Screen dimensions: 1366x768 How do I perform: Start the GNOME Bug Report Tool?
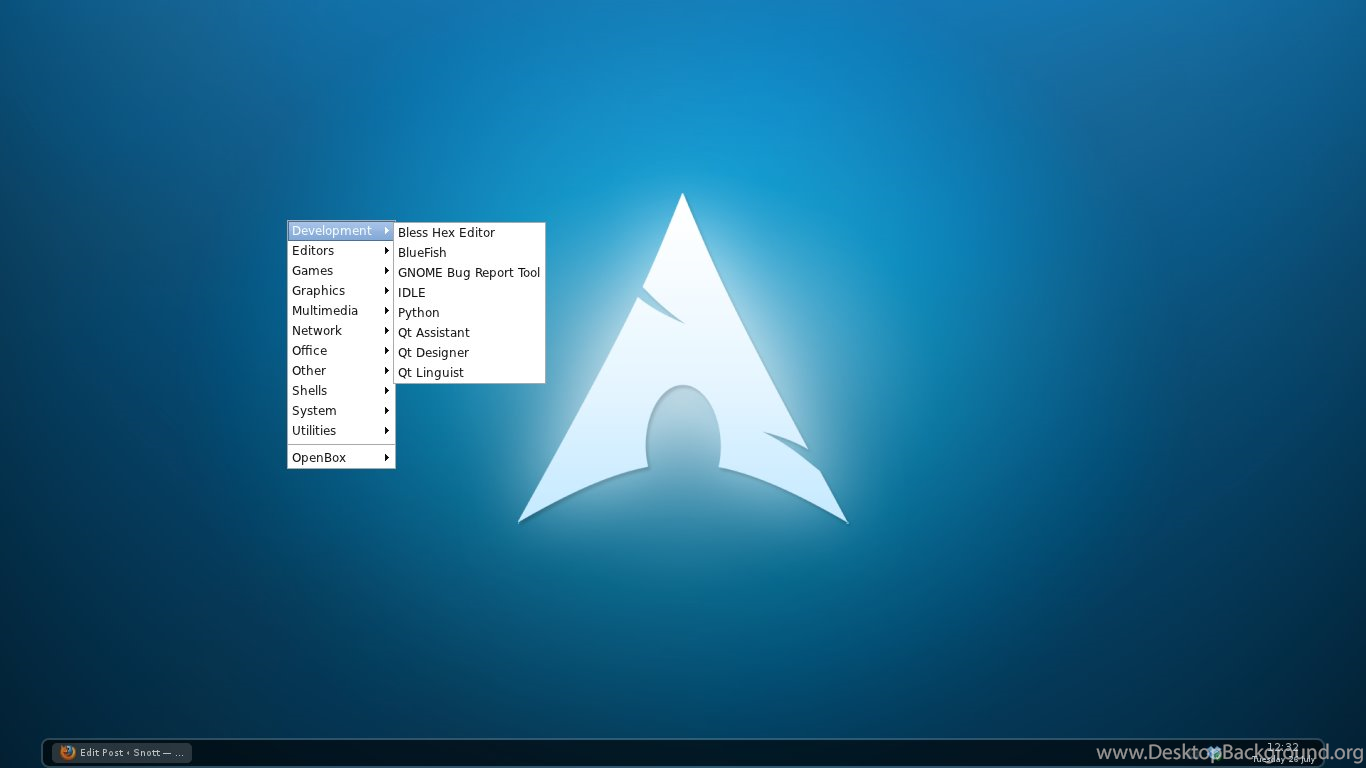(469, 273)
